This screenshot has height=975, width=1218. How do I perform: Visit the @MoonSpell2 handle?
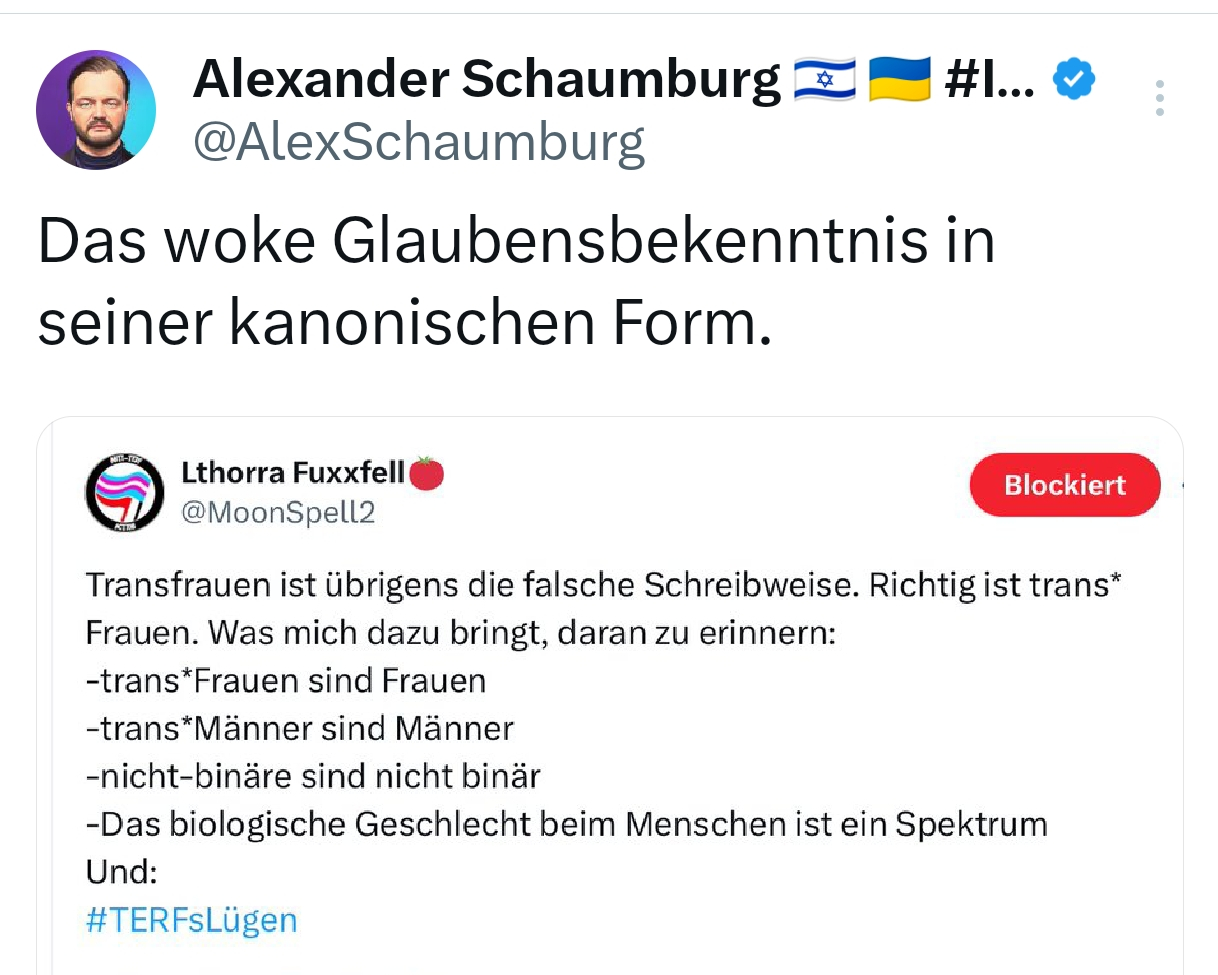pos(278,513)
